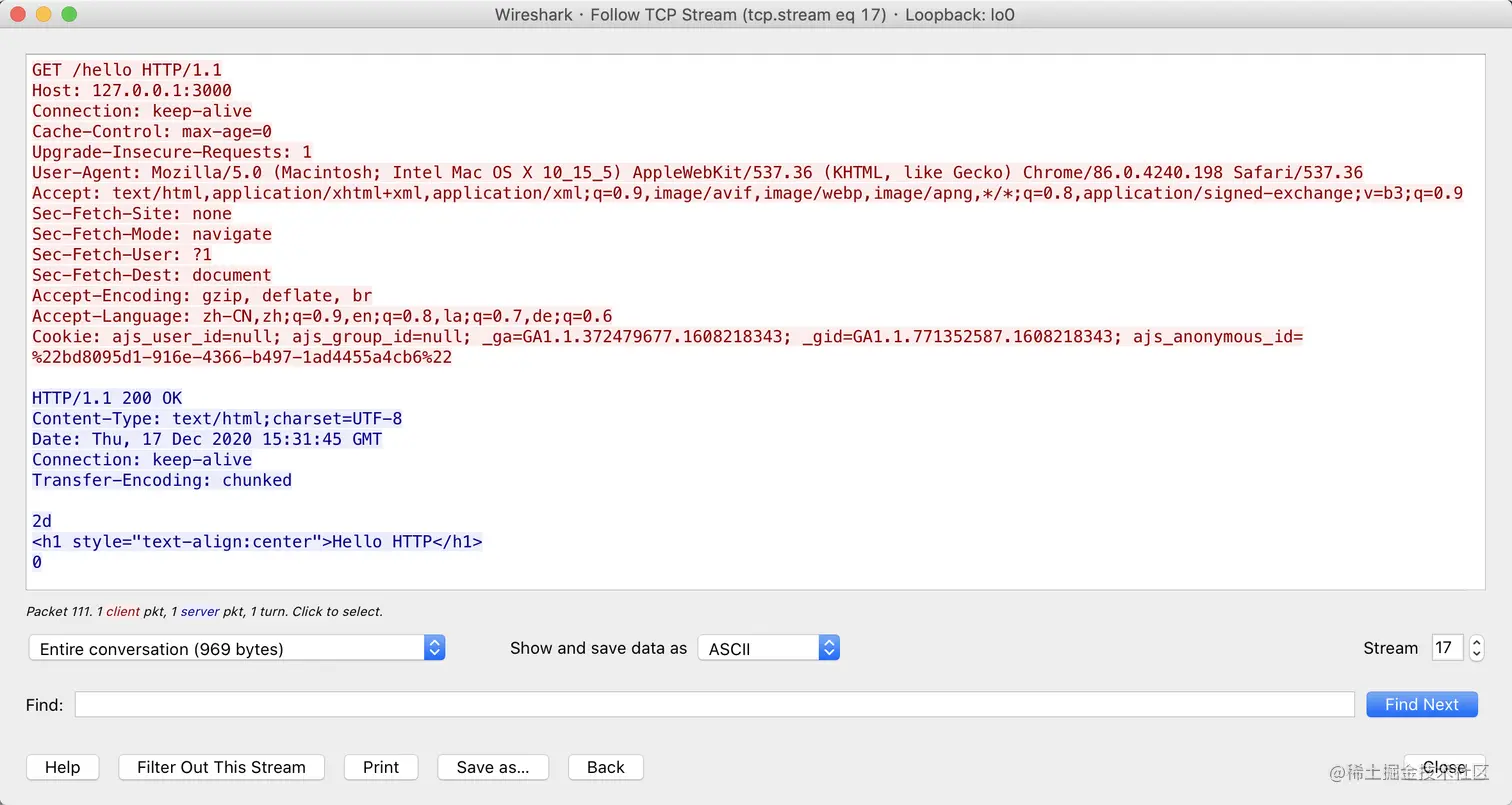Click the Accept-Language header line

322,316
